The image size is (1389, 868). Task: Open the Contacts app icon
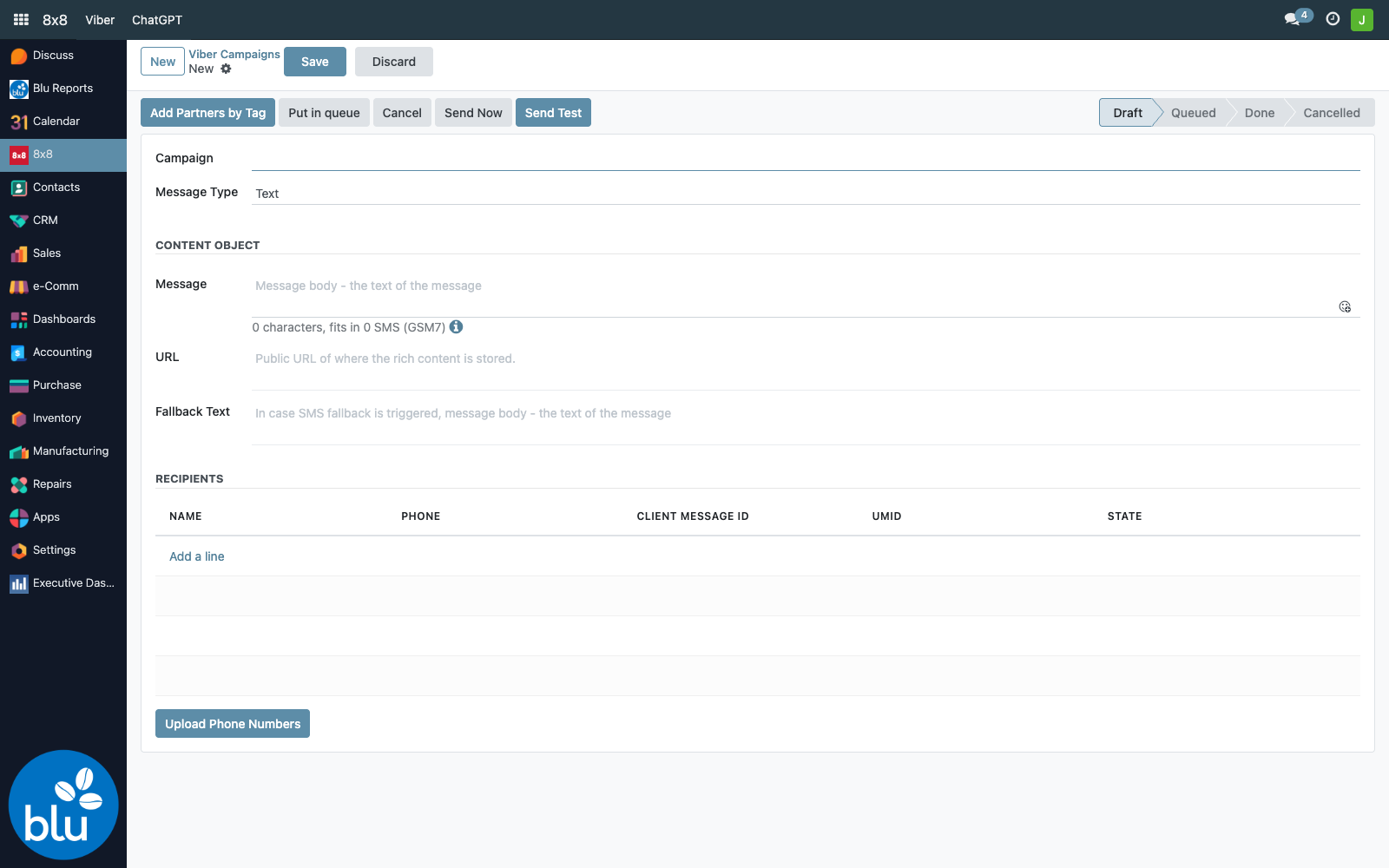tap(18, 187)
